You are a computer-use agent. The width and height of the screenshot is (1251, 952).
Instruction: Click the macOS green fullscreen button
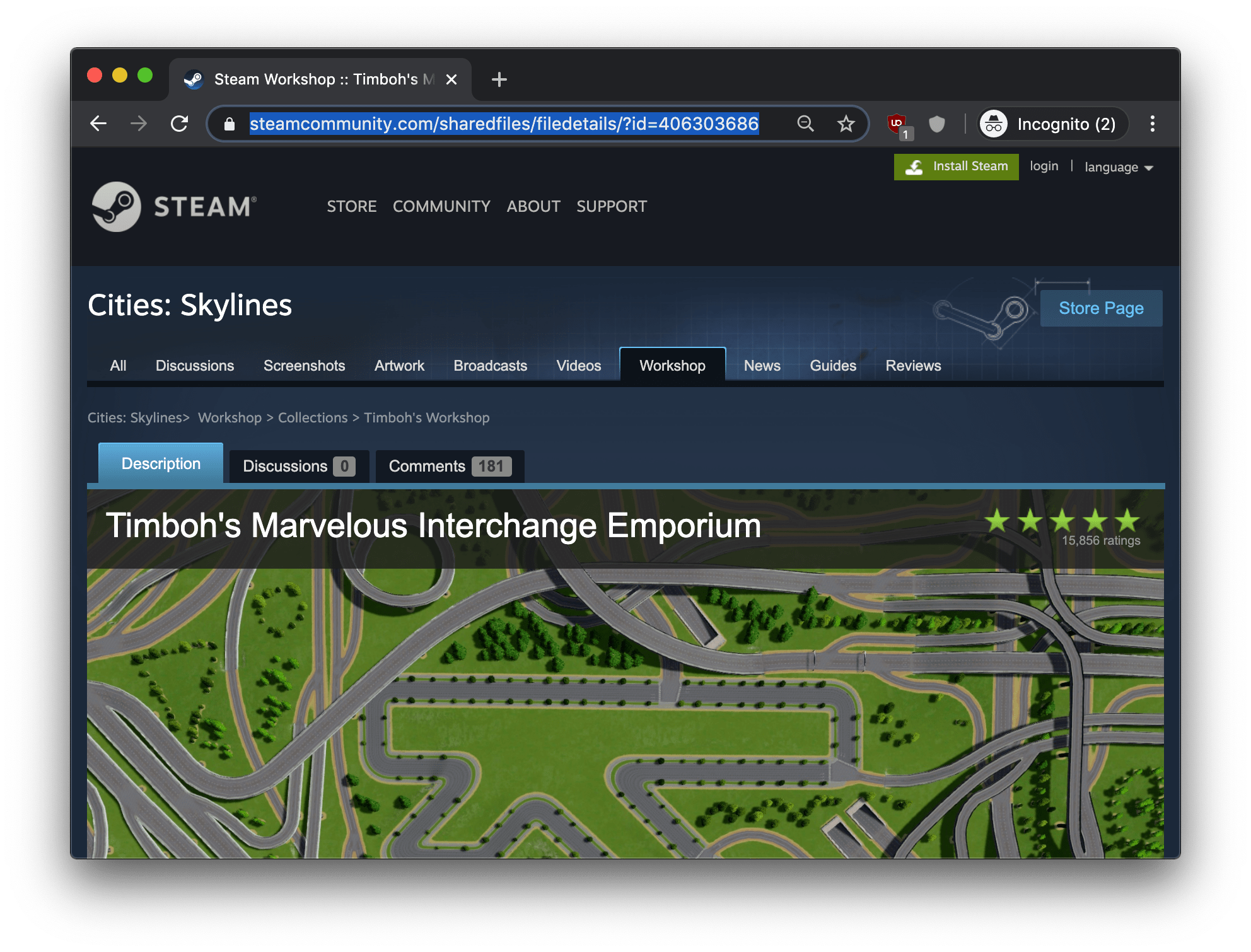[145, 76]
